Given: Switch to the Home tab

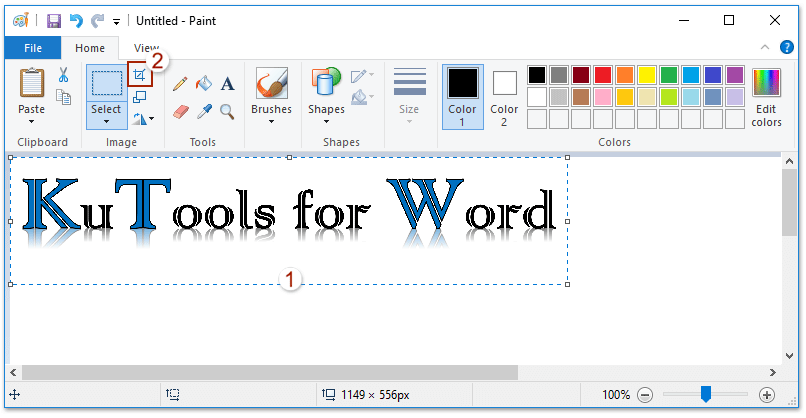Looking at the screenshot, I should pyautogui.click(x=90, y=48).
